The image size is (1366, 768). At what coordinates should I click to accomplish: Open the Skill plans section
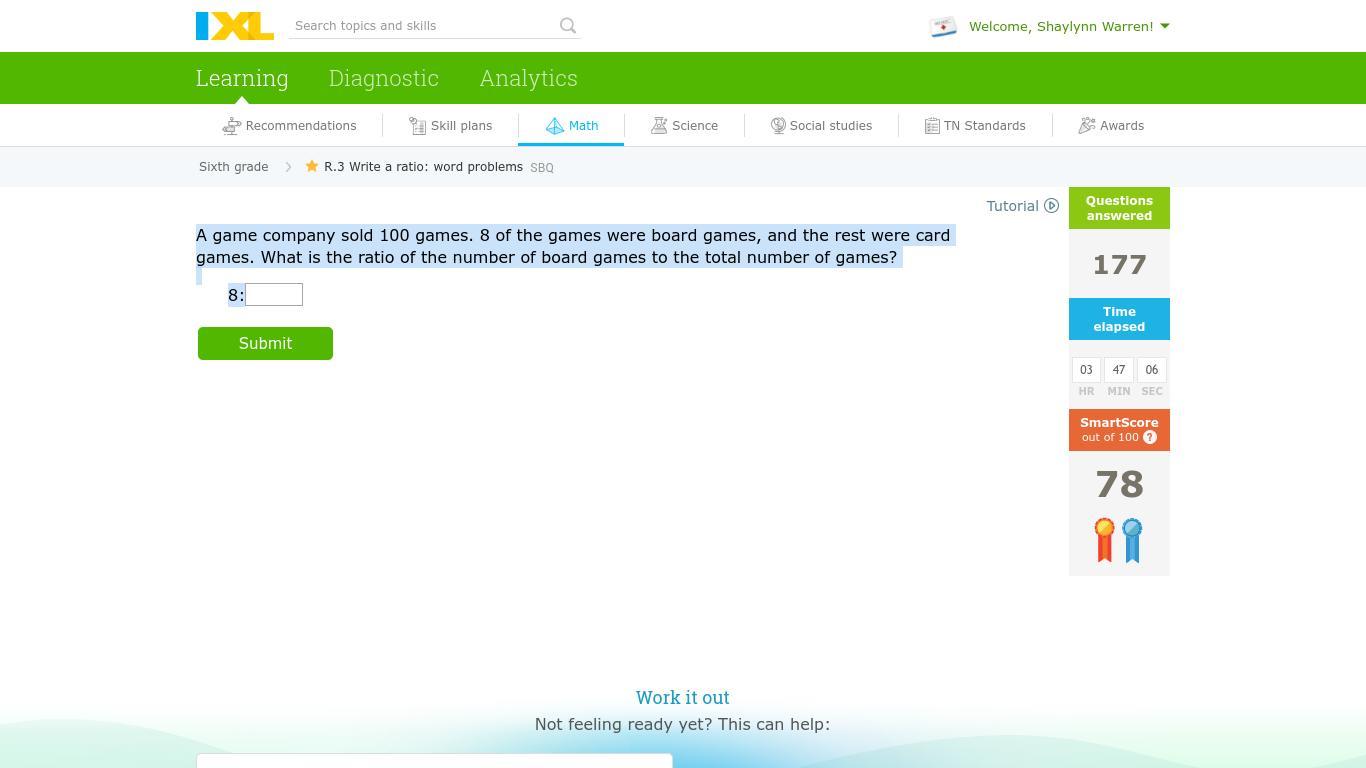[x=451, y=126]
